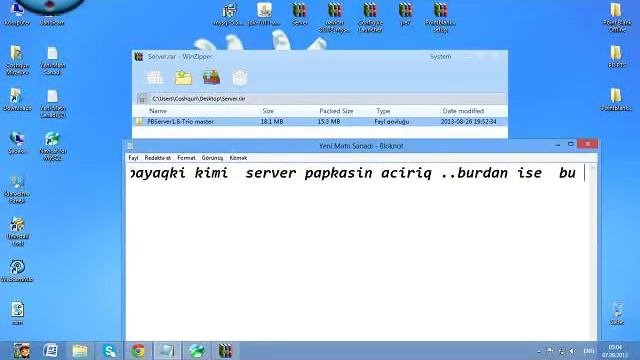Open the Format menu in Notepad
640x360 pixels.
pyautogui.click(x=187, y=158)
